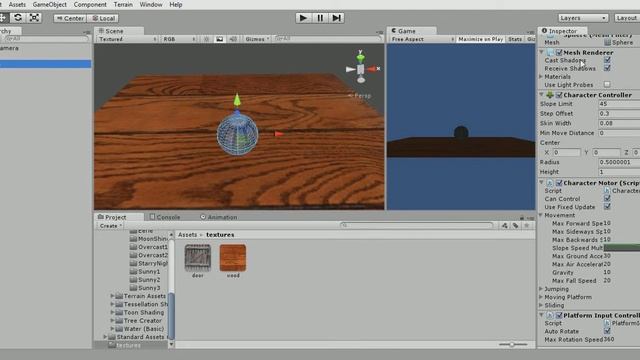The image size is (640, 360).
Task: Open the Component menu
Action: (x=90, y=4)
